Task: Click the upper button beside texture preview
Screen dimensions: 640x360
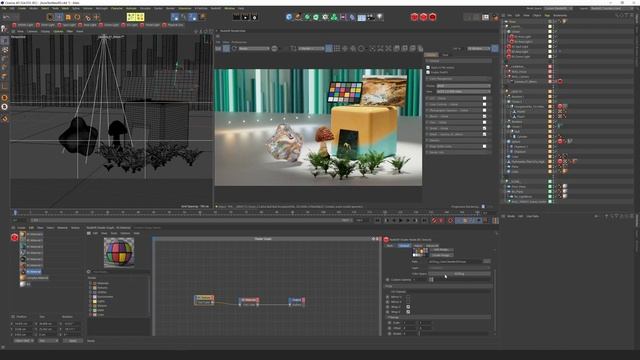Action: [x=441, y=250]
